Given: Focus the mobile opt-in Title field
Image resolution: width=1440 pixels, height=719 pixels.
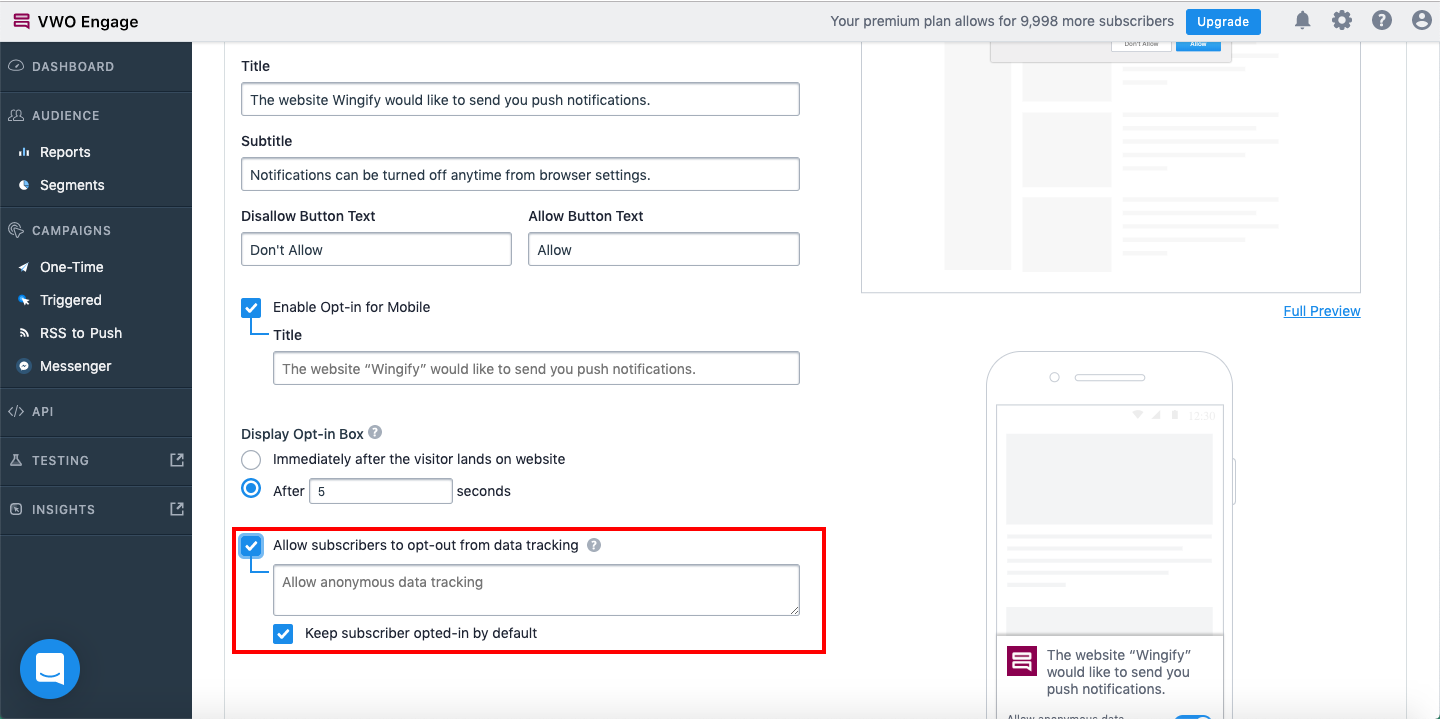Looking at the screenshot, I should 536,368.
